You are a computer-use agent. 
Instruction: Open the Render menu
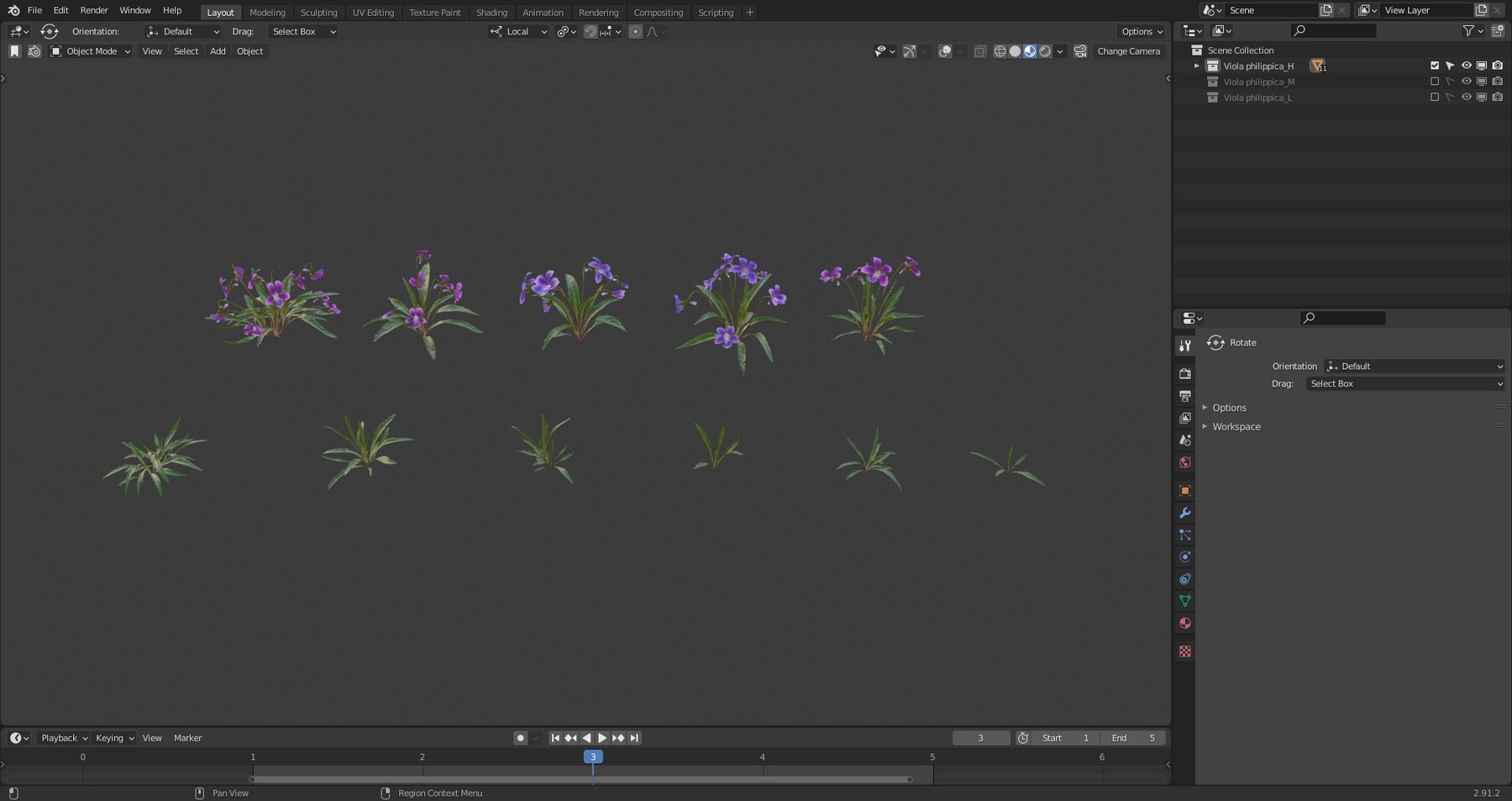pos(93,10)
